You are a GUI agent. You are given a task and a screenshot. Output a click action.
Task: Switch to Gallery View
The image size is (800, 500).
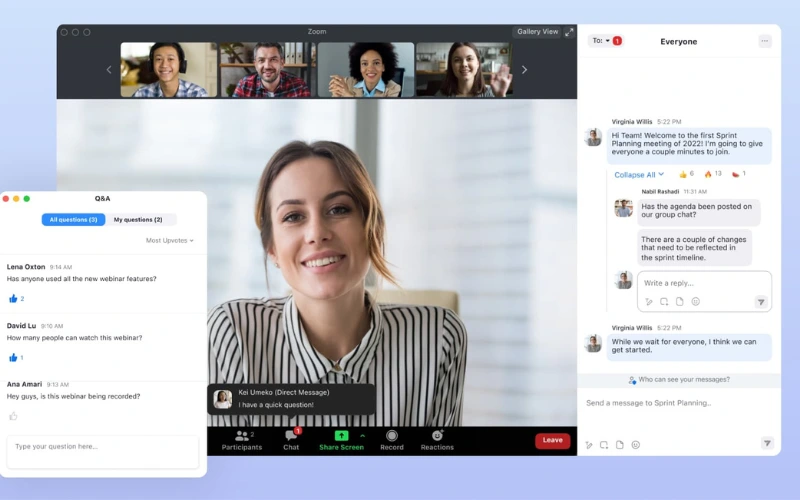tap(537, 32)
